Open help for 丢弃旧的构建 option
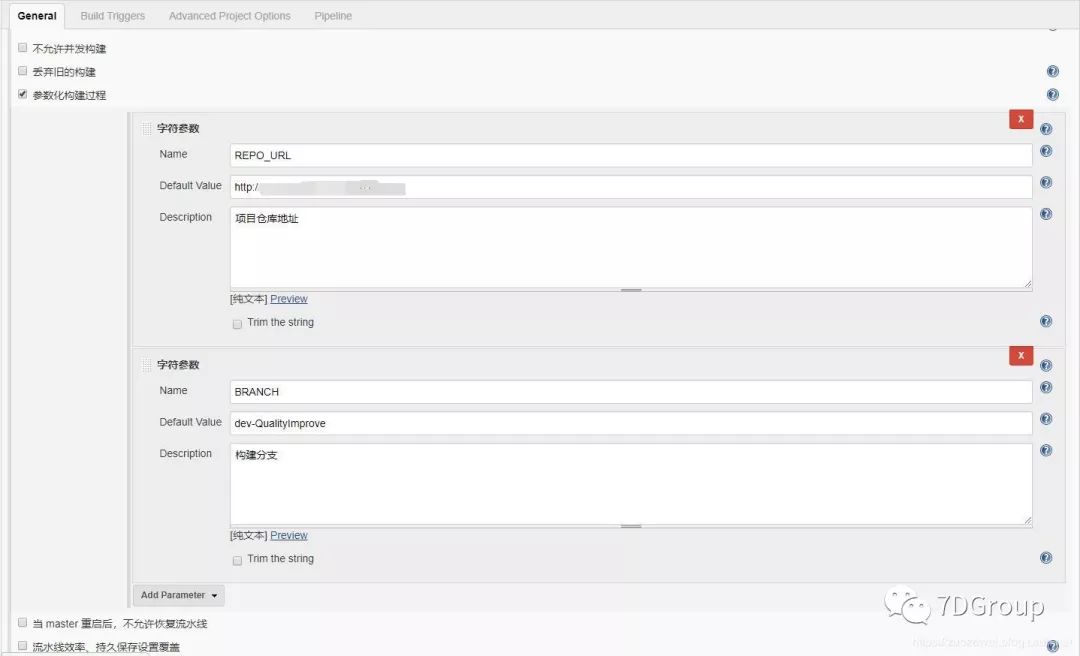This screenshot has width=1080, height=656. click(1052, 71)
